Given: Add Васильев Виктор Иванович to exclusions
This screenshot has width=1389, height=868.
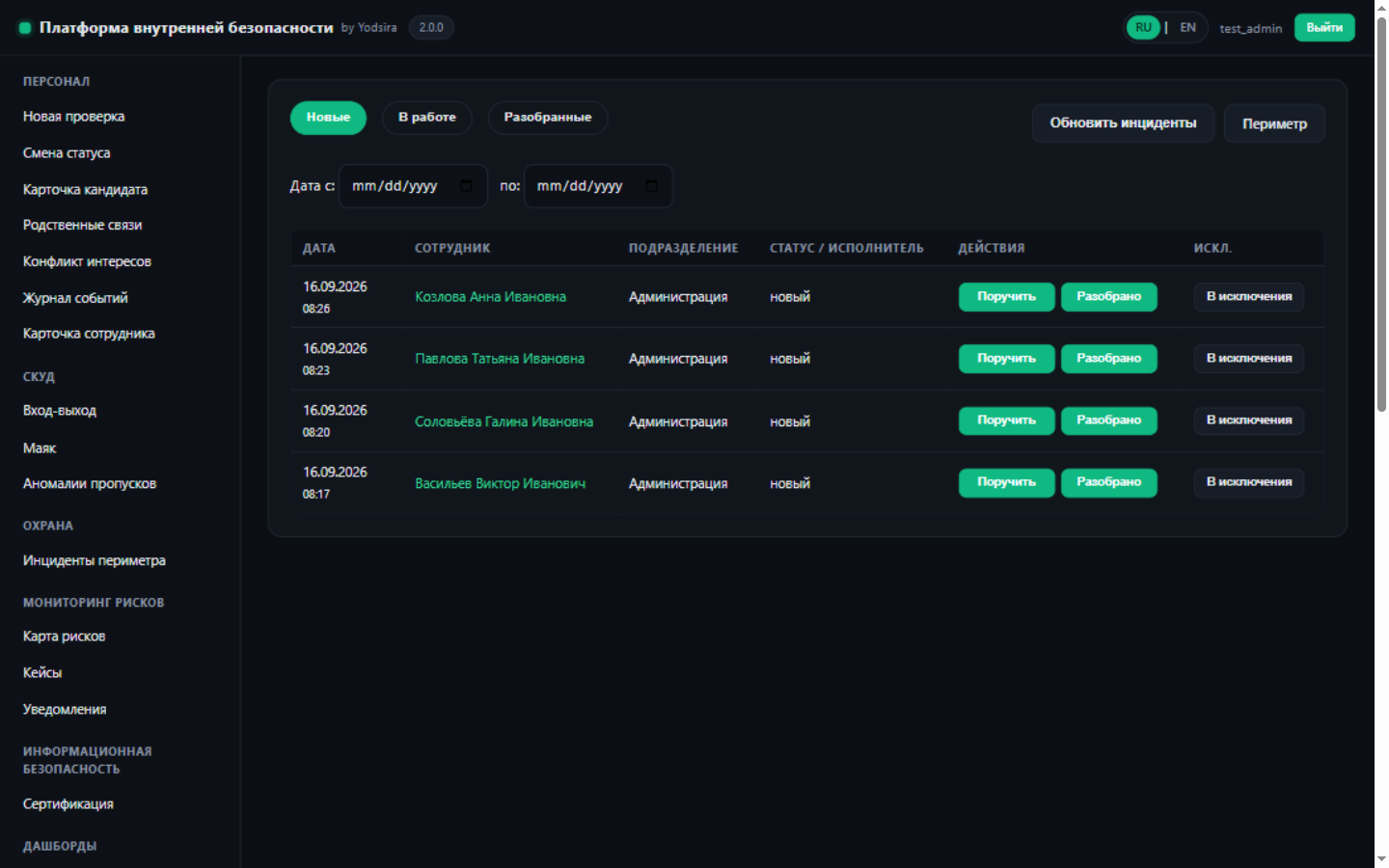Looking at the screenshot, I should (x=1249, y=482).
